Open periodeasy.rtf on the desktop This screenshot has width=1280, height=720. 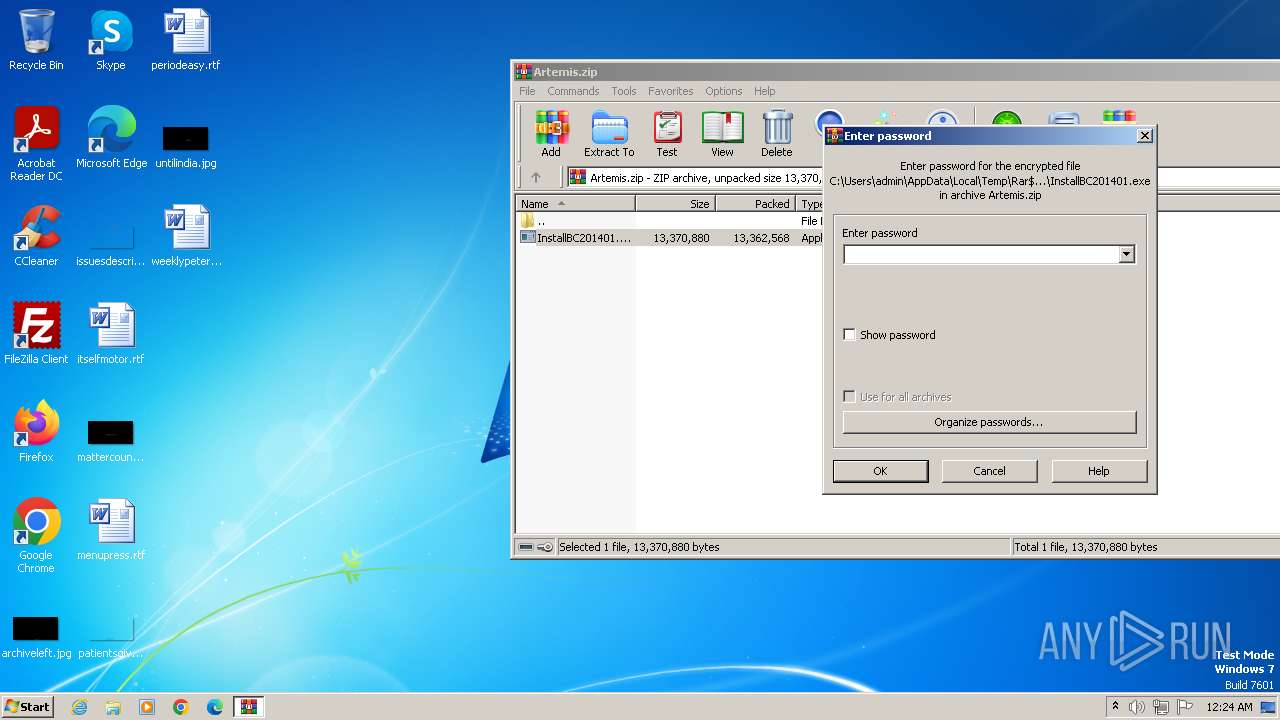(186, 40)
